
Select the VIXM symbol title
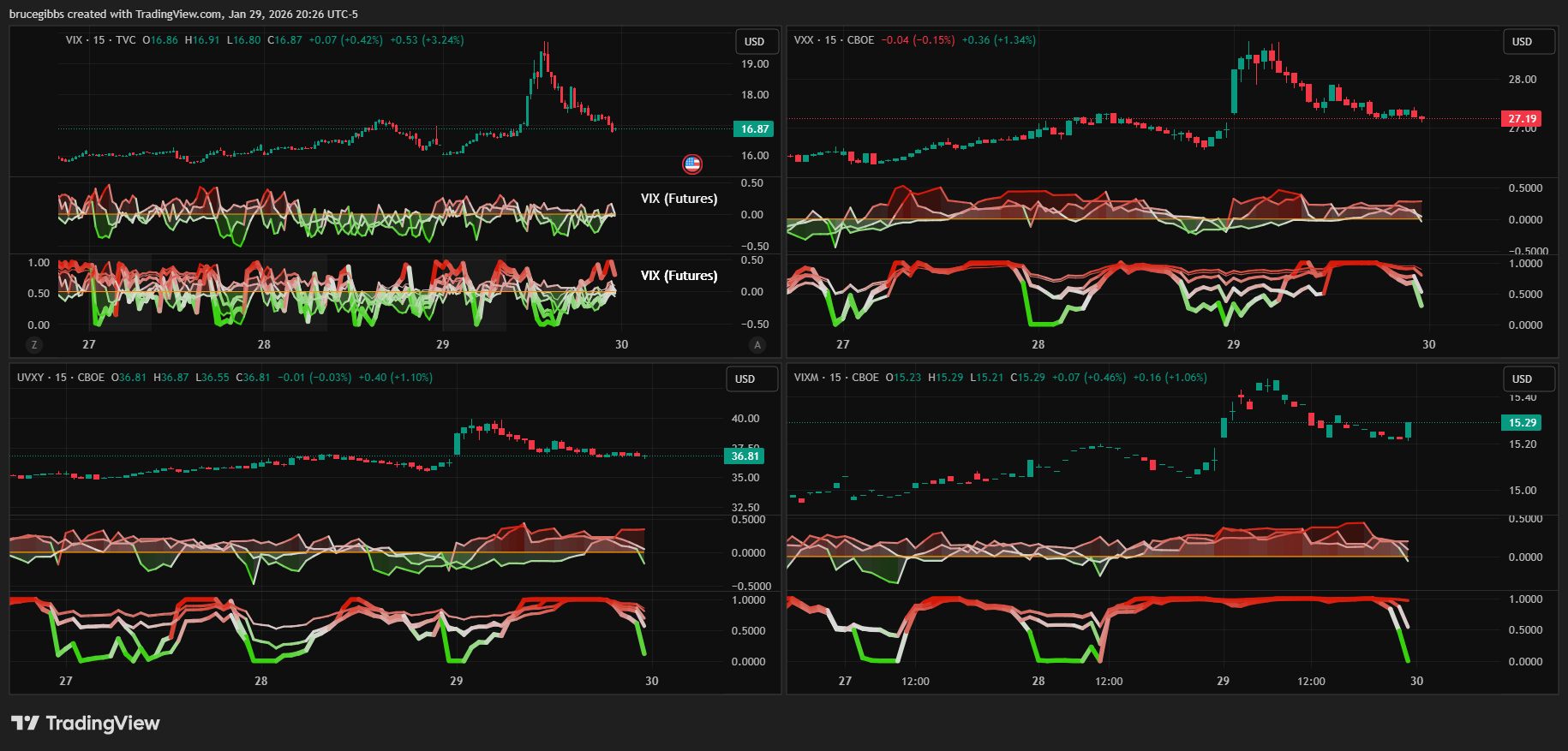coord(806,378)
